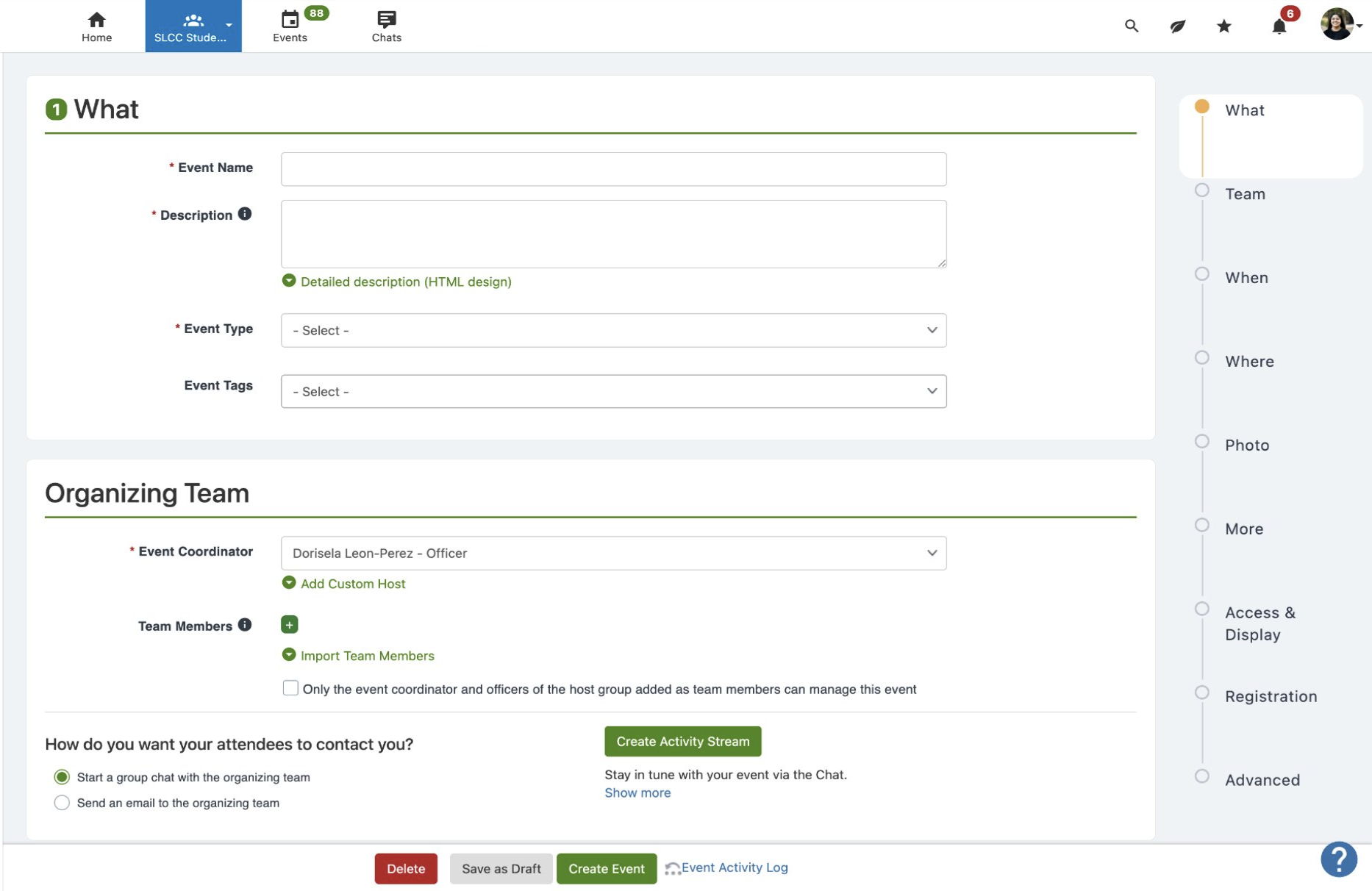Open the notifications bell
The height and width of the screenshot is (891, 1372).
pos(1279,27)
